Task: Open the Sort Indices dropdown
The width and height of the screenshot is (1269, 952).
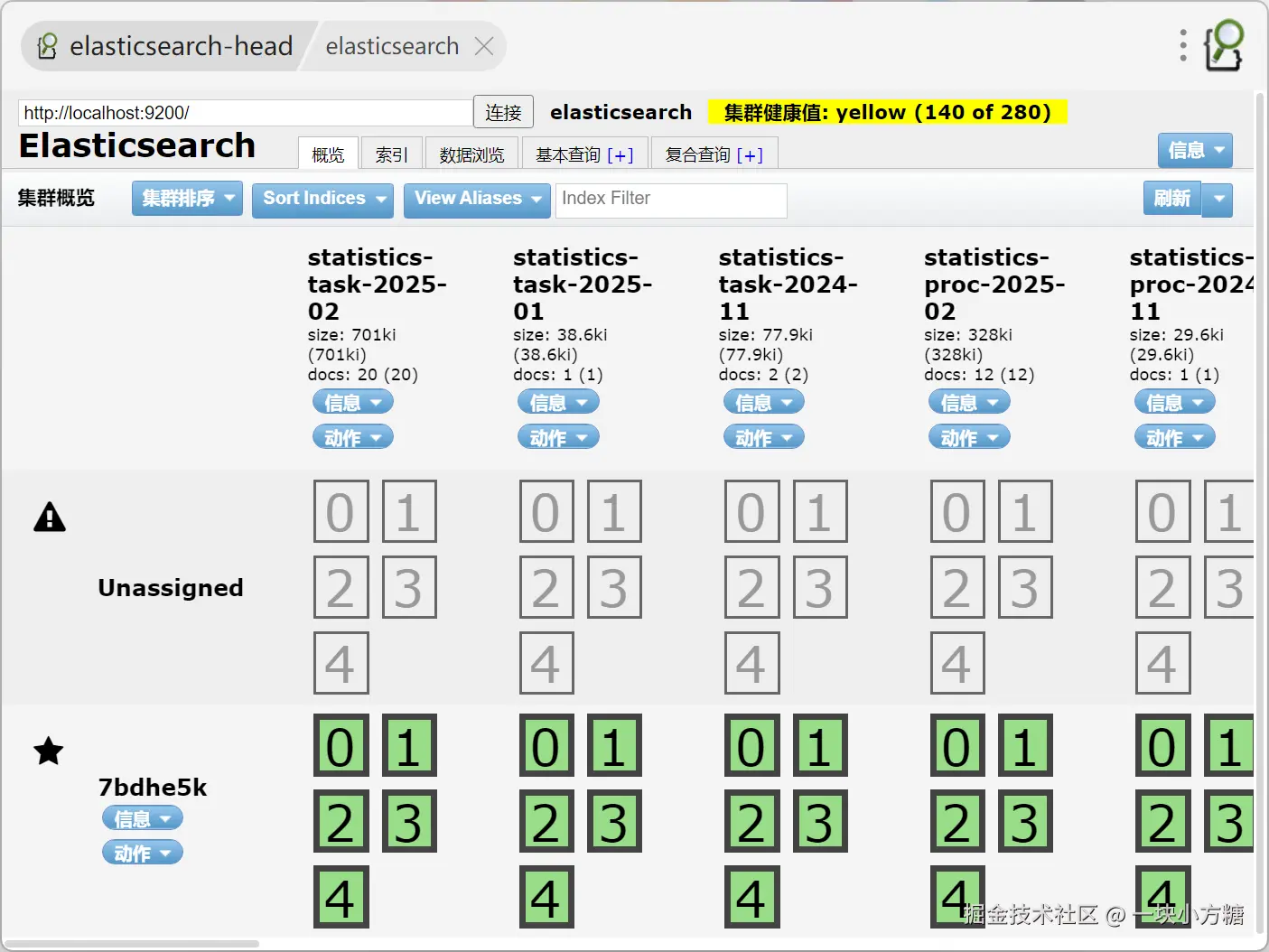Action: point(322,199)
